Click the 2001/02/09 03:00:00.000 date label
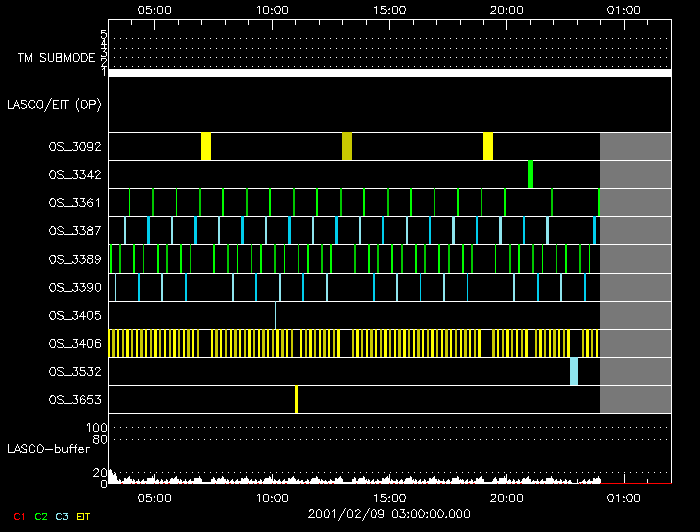 pyautogui.click(x=389, y=513)
